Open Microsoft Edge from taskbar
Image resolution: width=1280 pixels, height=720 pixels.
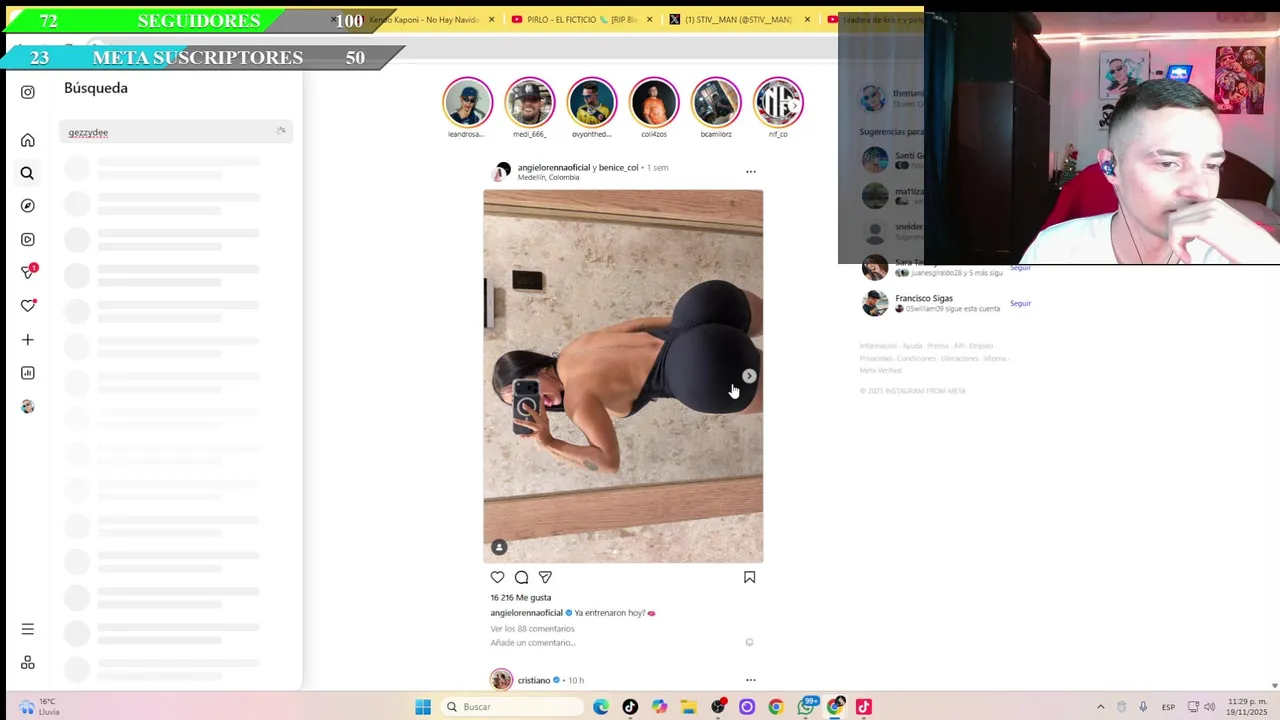[x=601, y=707]
